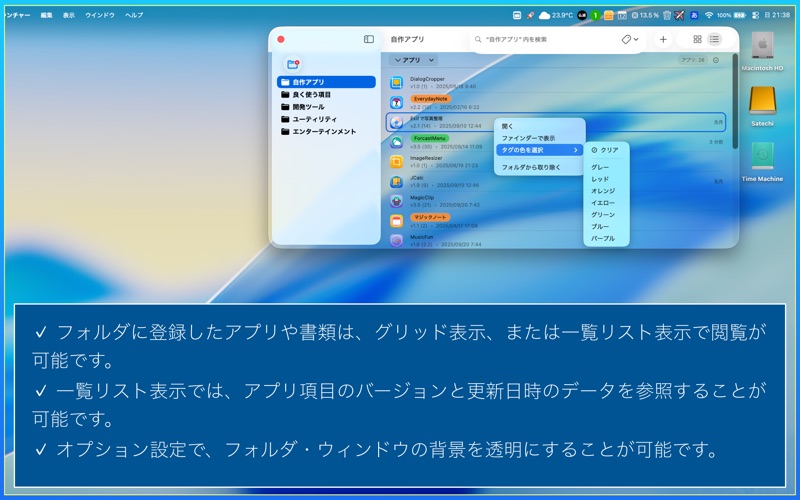Choose ファインダーで表示 in context menu
800x500 pixels.
coord(539,138)
